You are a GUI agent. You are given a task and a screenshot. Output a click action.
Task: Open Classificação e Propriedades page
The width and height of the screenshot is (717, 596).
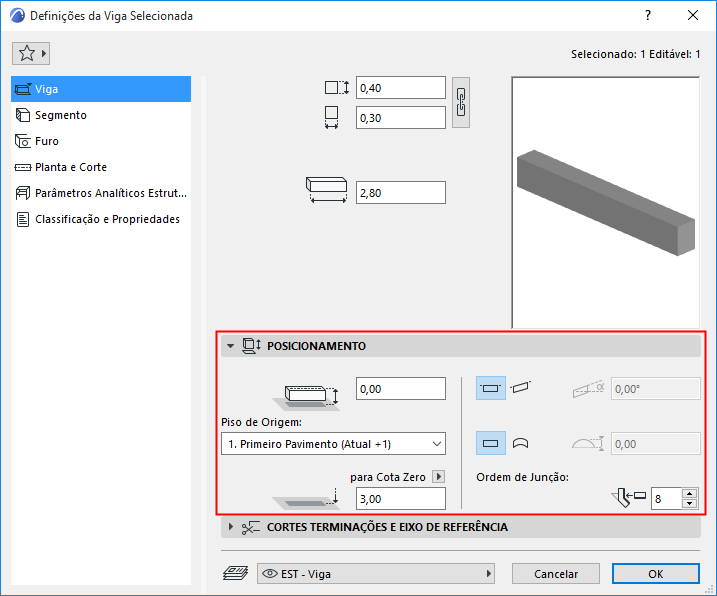point(101,220)
